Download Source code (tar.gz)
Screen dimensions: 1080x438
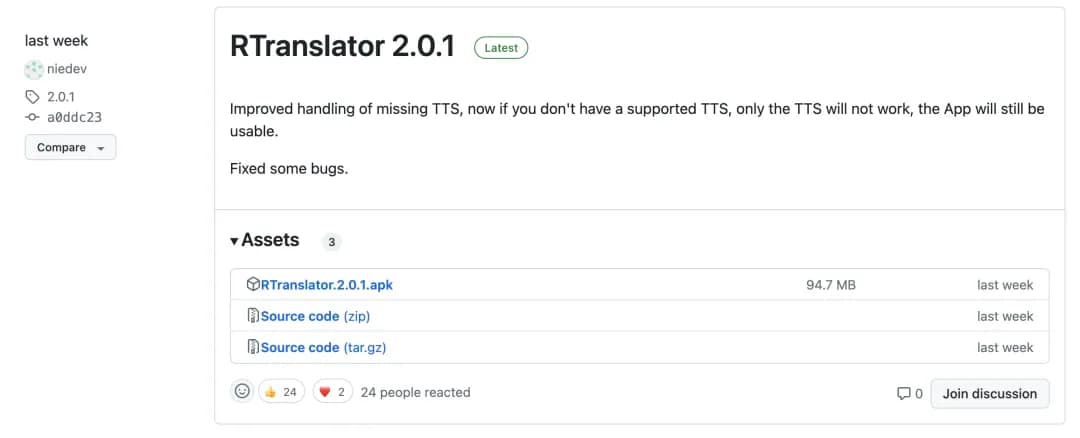point(323,347)
